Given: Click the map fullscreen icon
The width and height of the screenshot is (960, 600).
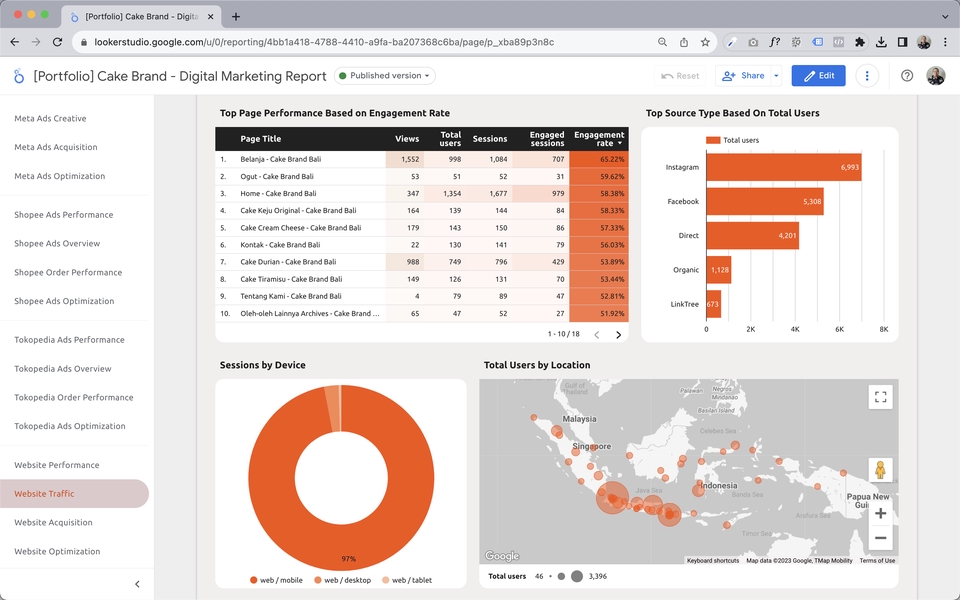Looking at the screenshot, I should coord(880,397).
